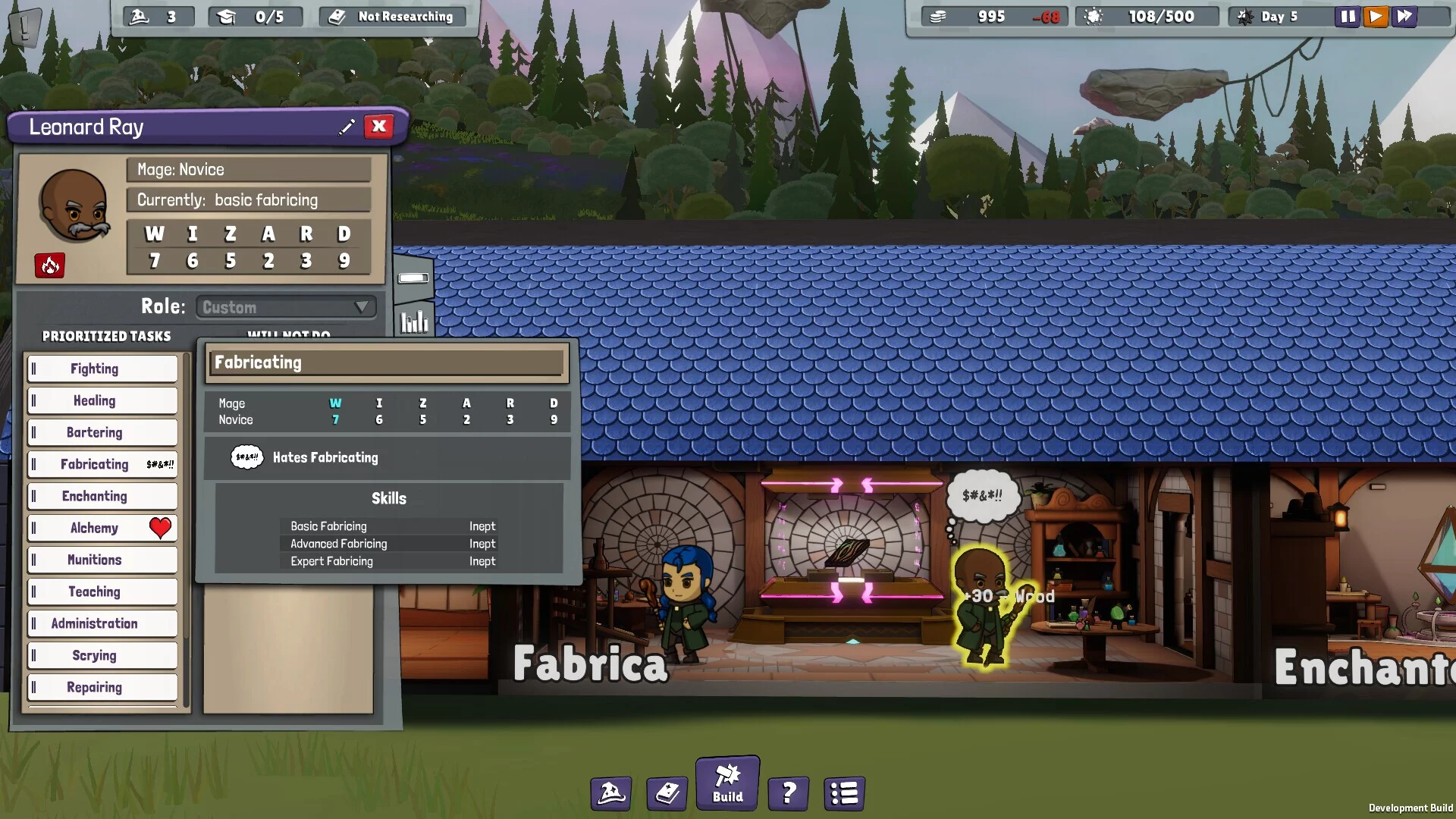Select the Fighting task row
The image size is (1456, 819).
coord(102,369)
